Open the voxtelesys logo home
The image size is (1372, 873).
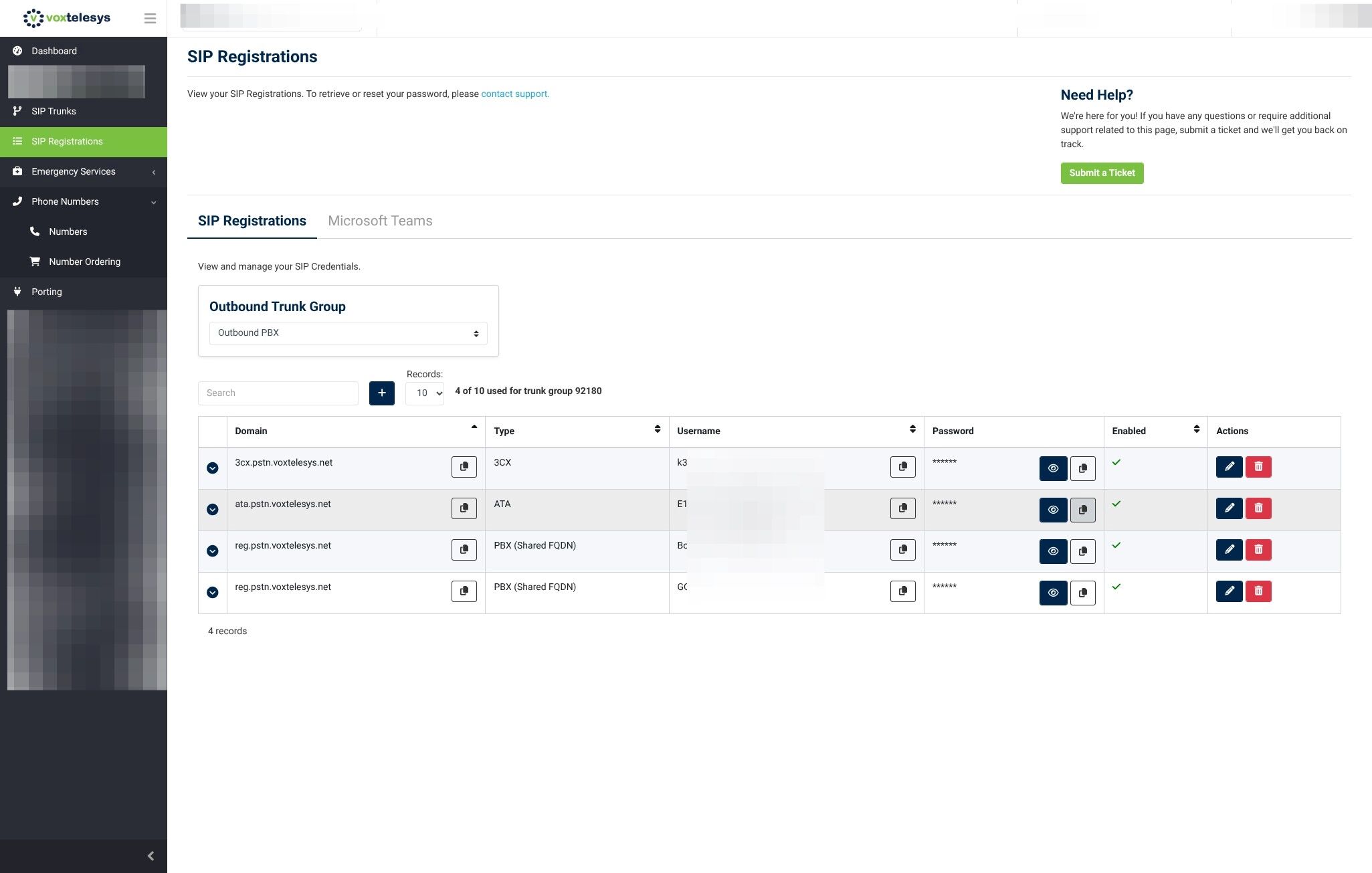[67, 18]
